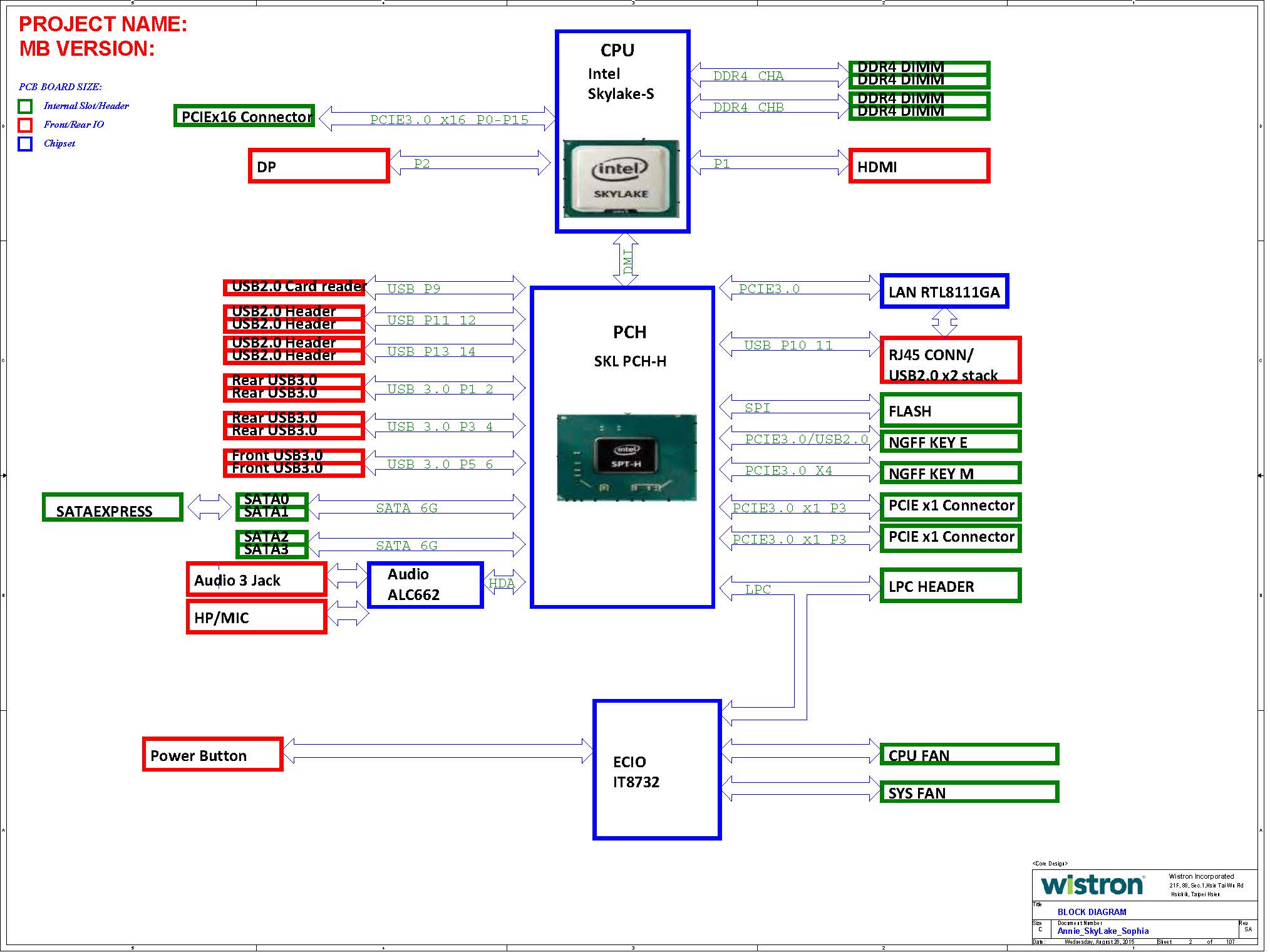Click the blue Chipset legend square
Image resolution: width=1270 pixels, height=952 pixels.
25,144
